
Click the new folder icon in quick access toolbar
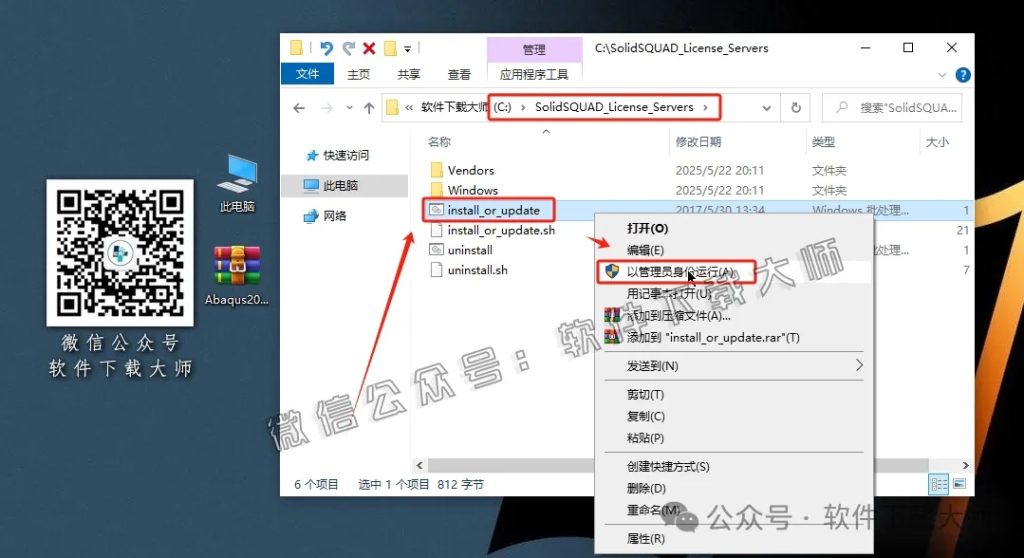coord(391,48)
